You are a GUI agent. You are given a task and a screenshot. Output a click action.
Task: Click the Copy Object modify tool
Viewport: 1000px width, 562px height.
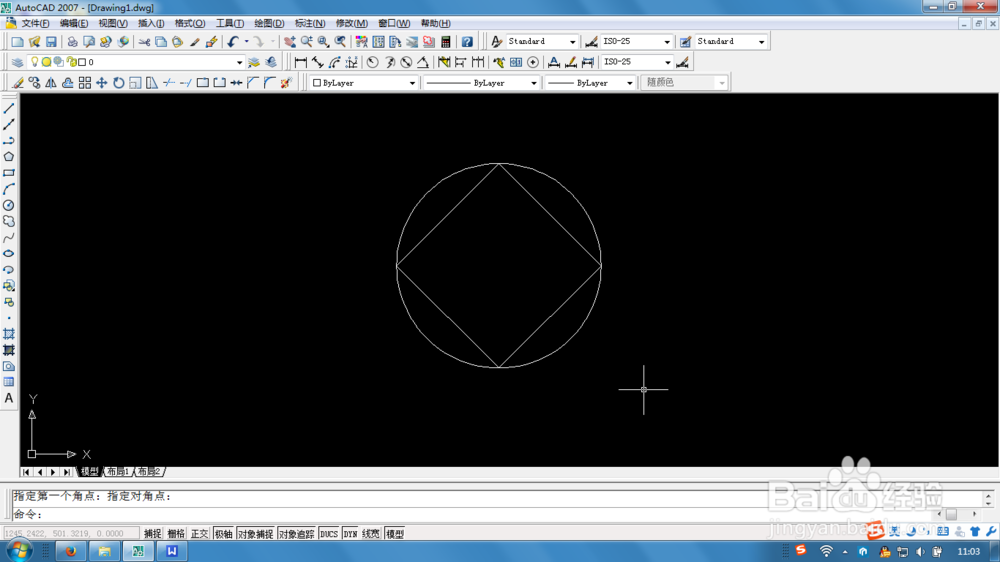coord(34,83)
